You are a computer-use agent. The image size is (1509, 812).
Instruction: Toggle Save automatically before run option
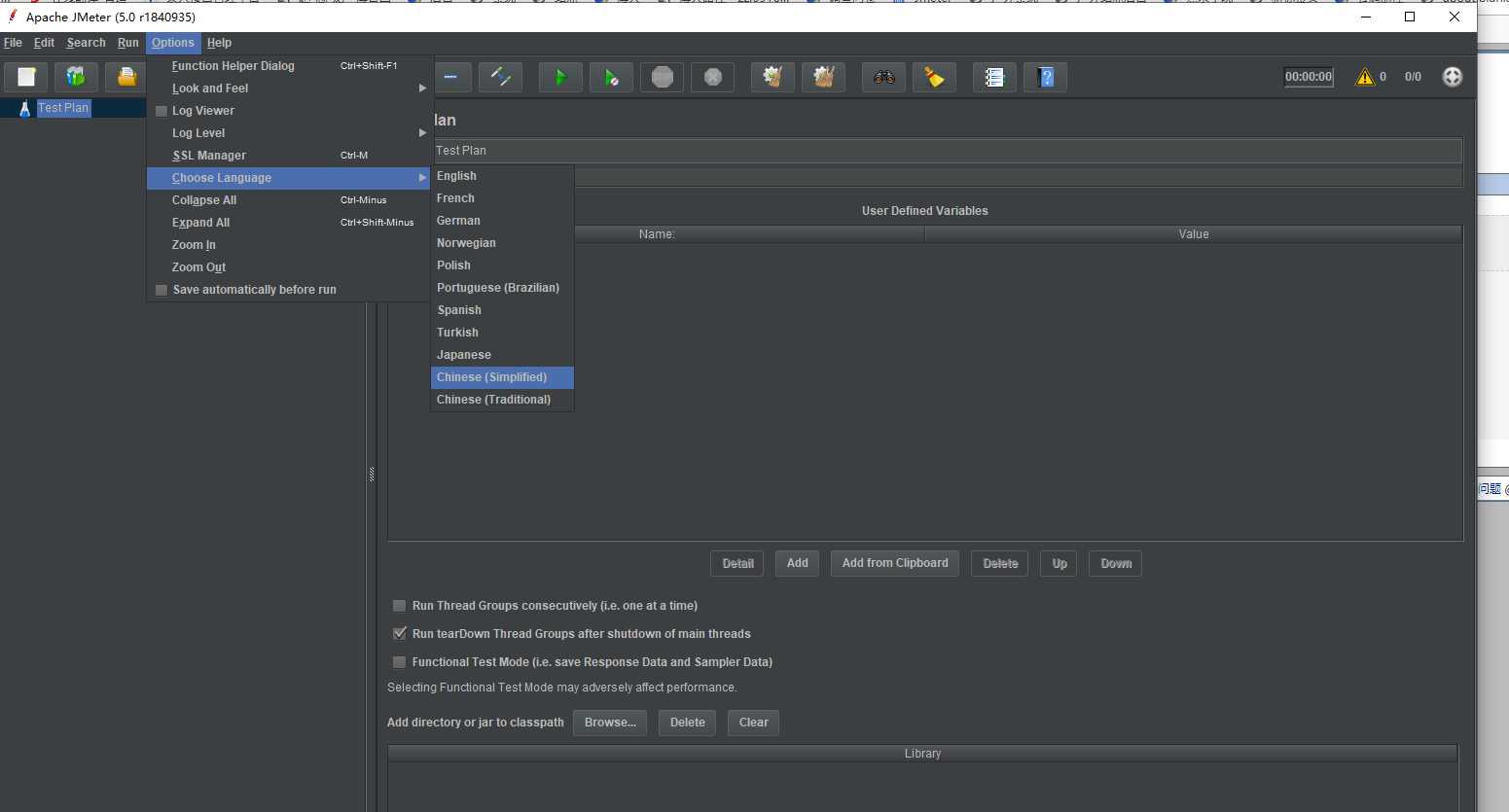point(162,290)
